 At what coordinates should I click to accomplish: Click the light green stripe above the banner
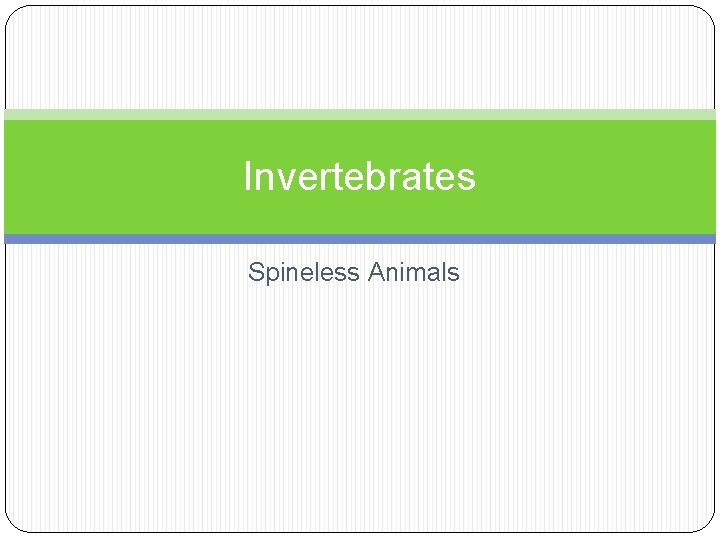coord(360,115)
